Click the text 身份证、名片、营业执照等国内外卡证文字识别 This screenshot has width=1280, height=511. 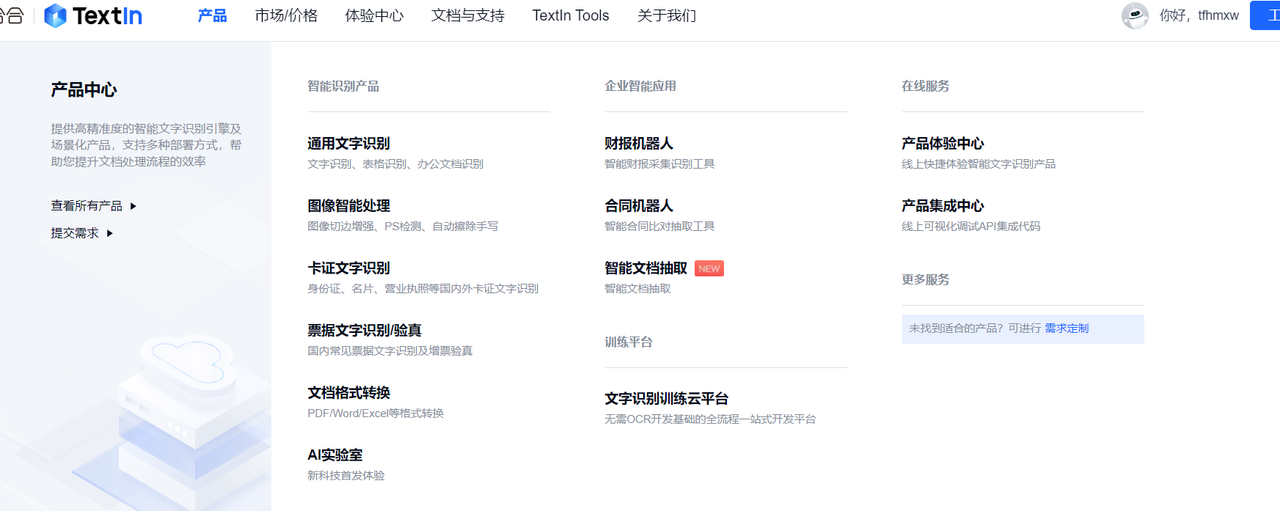point(423,289)
